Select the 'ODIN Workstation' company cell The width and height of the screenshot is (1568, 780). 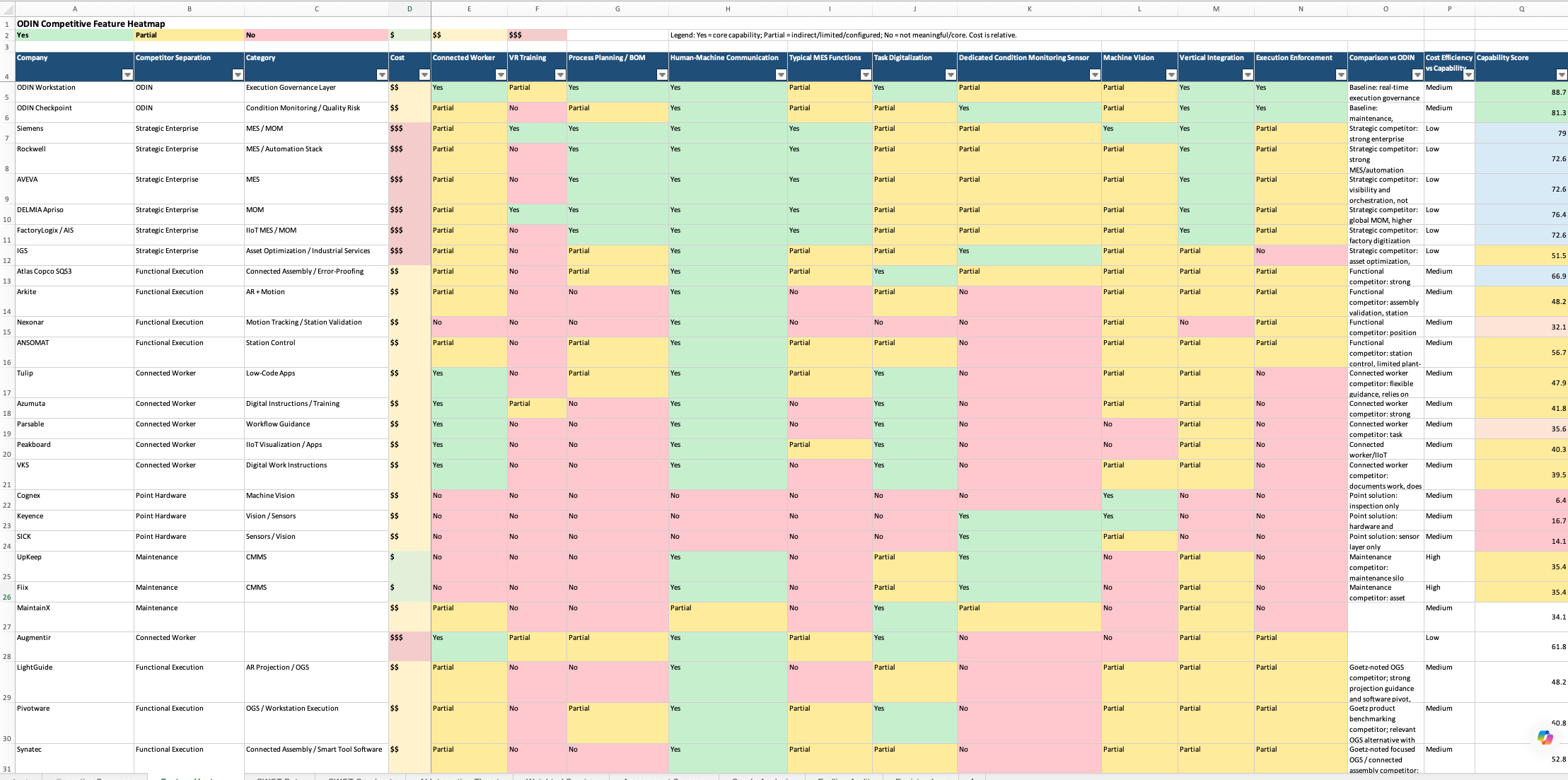pyautogui.click(x=74, y=92)
